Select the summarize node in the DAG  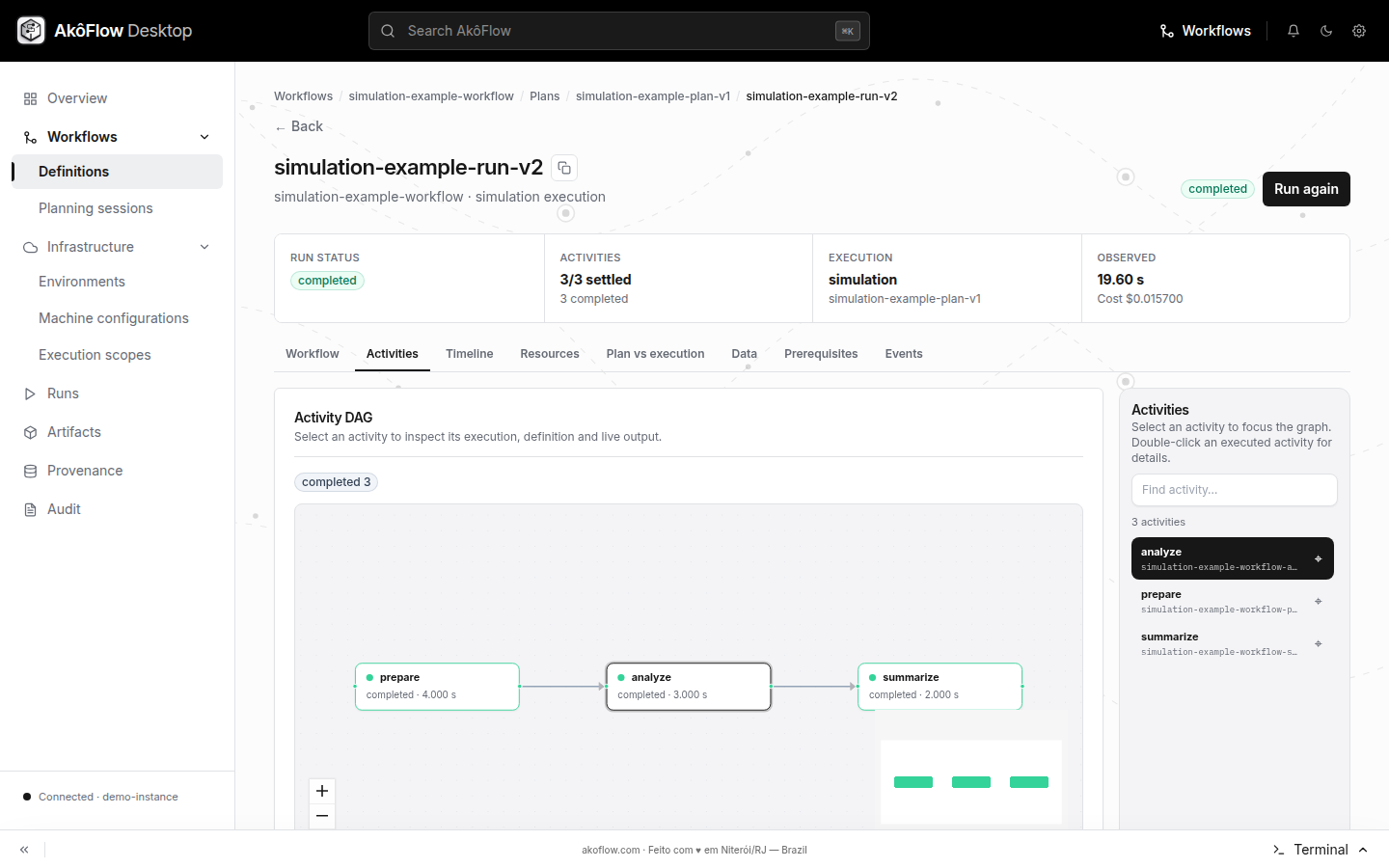click(x=940, y=687)
